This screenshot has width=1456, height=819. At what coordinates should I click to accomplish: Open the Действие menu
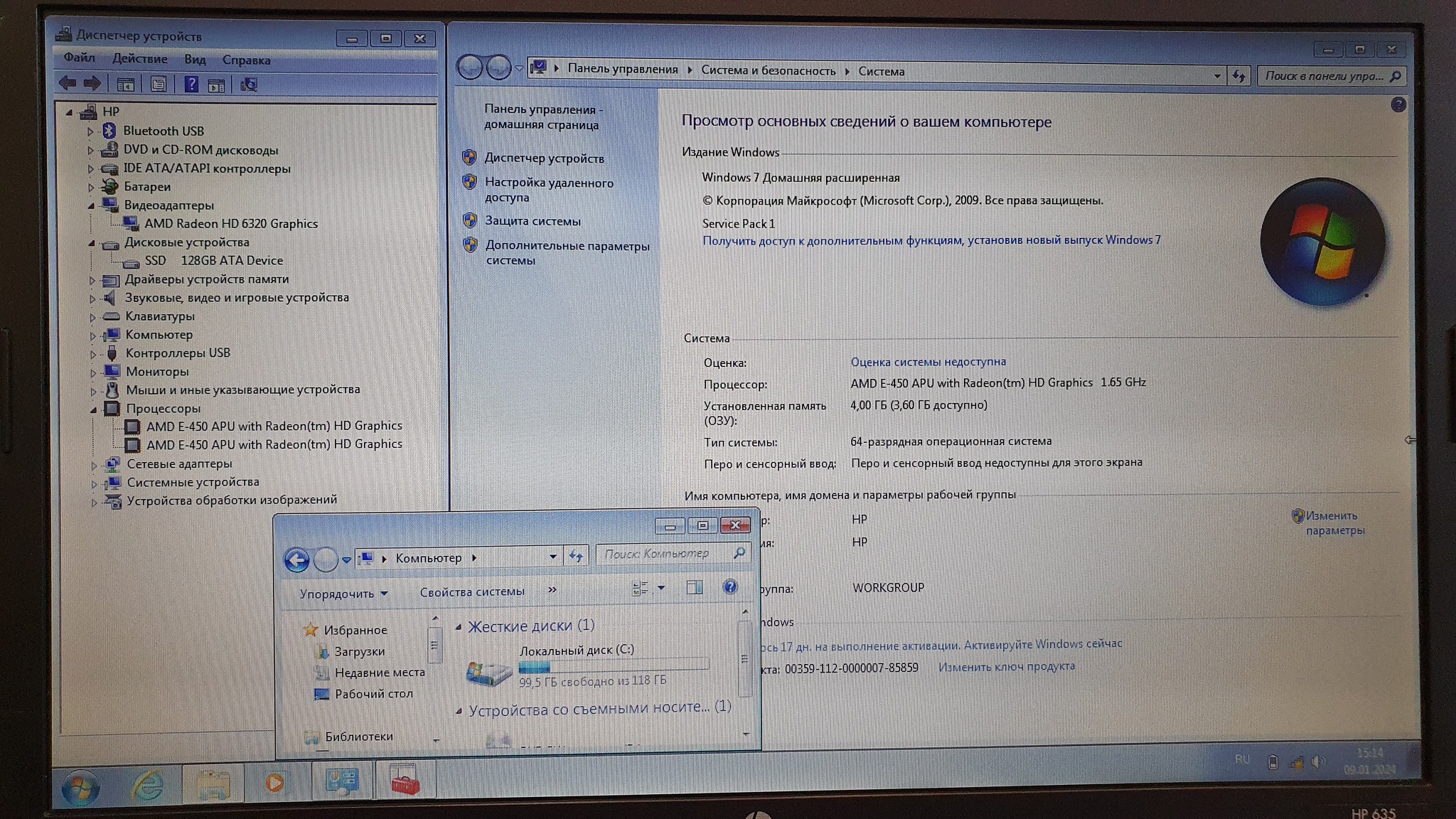[139, 59]
